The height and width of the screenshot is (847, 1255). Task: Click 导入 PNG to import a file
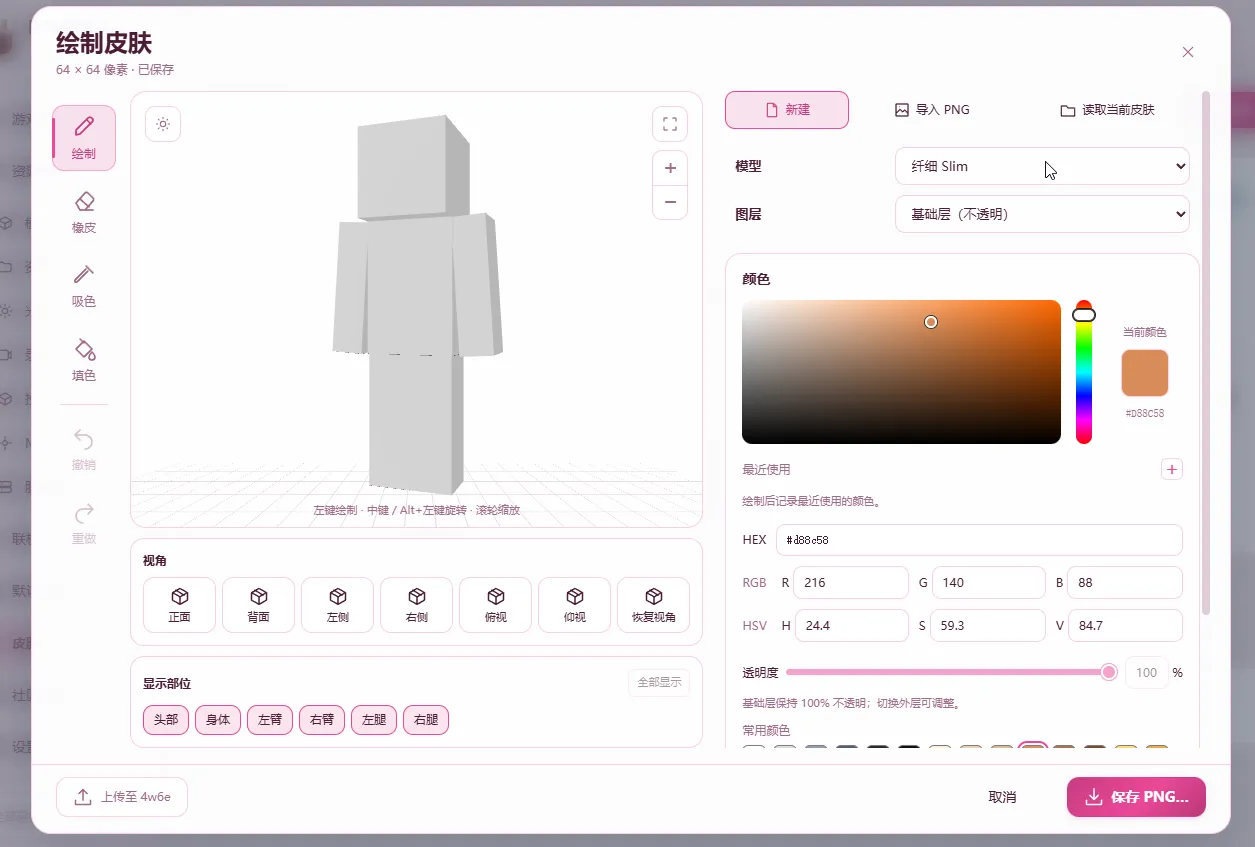(932, 110)
